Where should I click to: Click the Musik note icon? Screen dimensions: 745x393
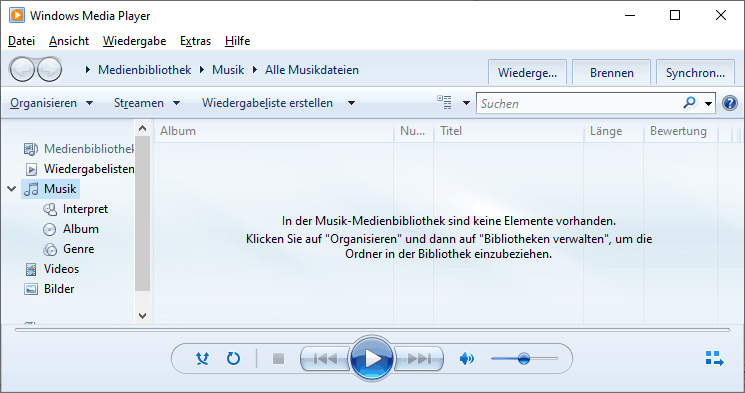(31, 189)
